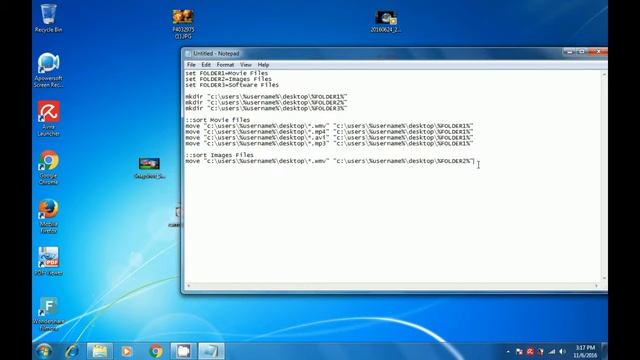
Task: Open the network signal tray icon
Action: (x=552, y=351)
